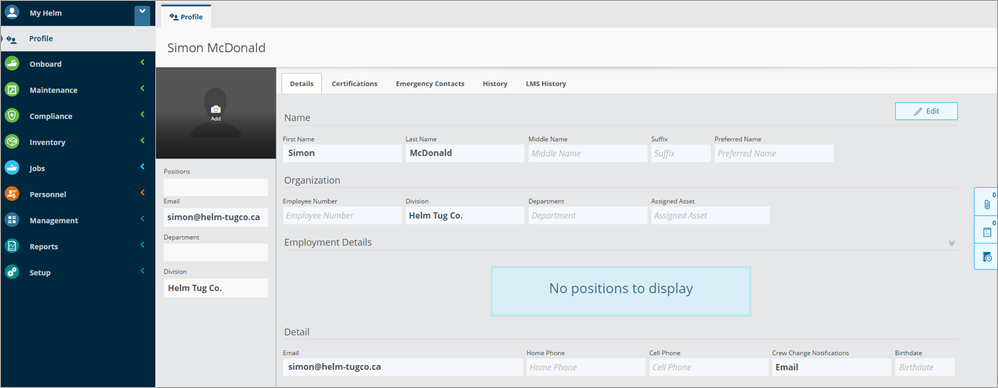998x388 pixels.
Task: Click the Detail Email field
Action: tap(403, 367)
